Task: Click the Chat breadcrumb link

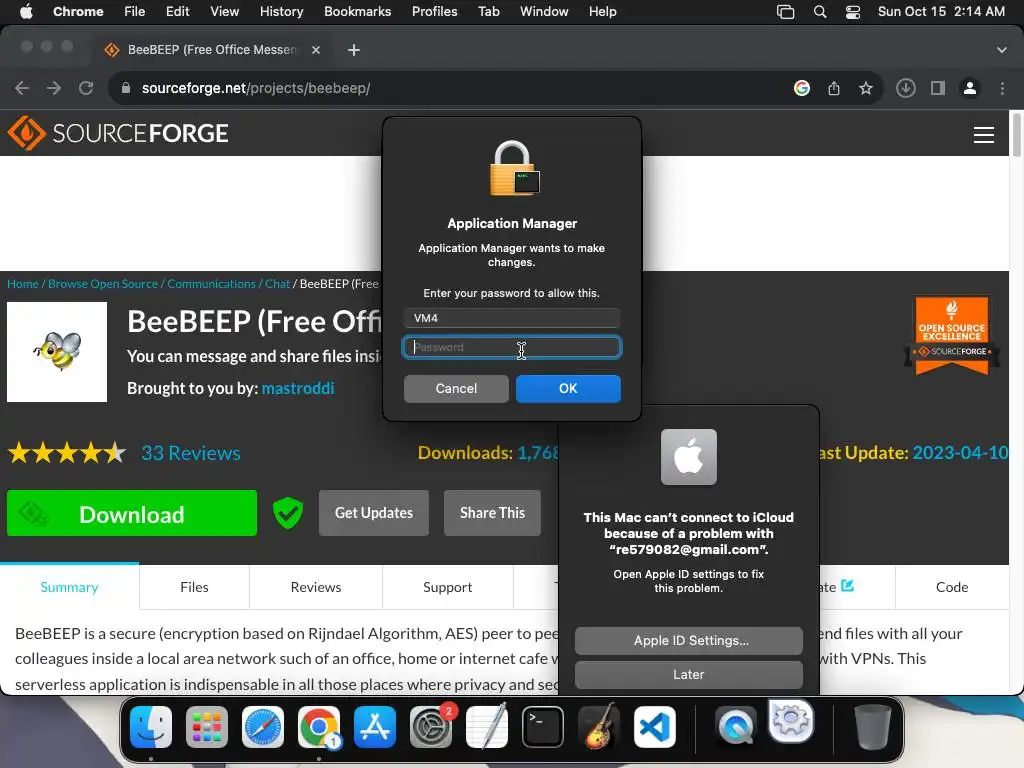Action: (x=277, y=283)
